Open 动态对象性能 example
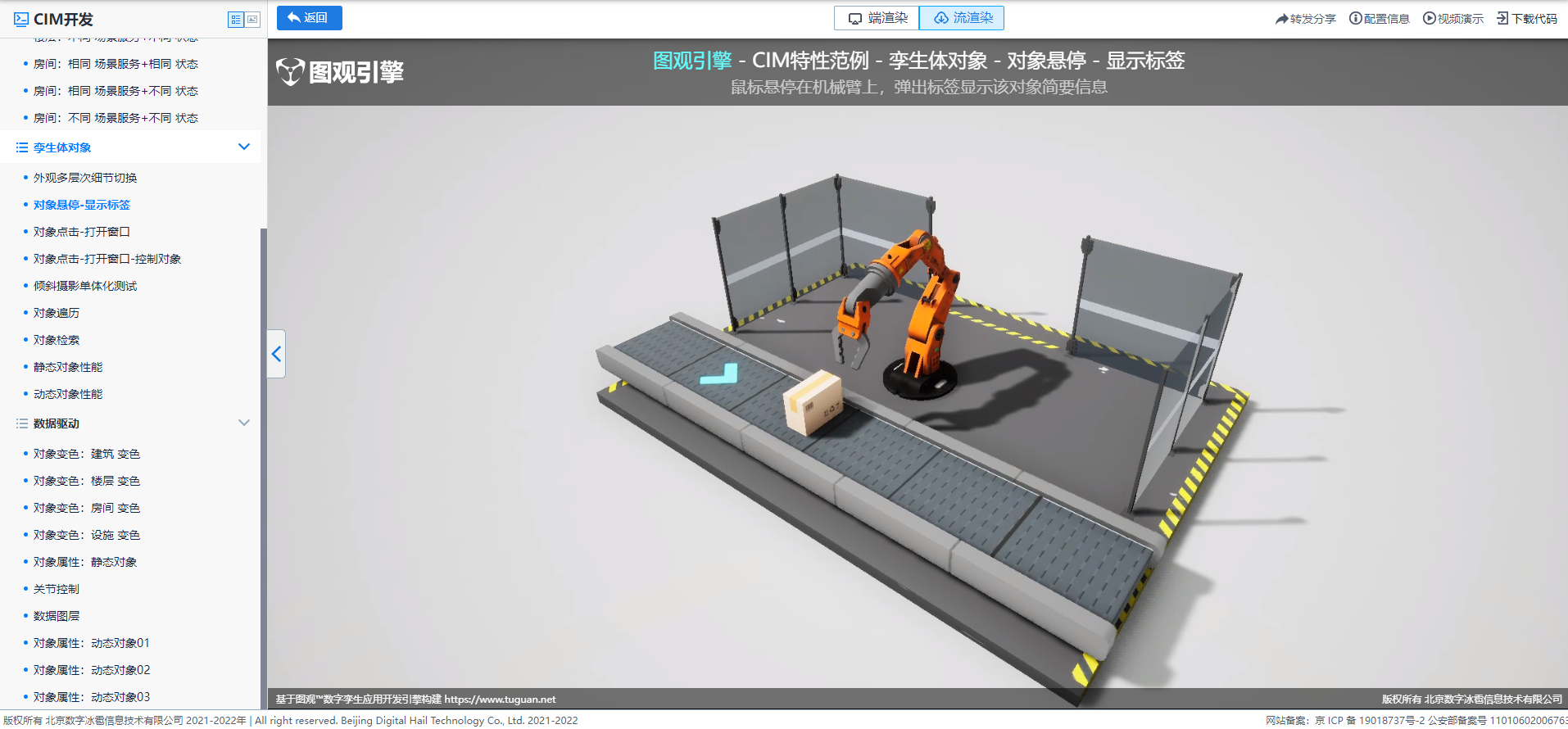1568x729 pixels. point(68,394)
